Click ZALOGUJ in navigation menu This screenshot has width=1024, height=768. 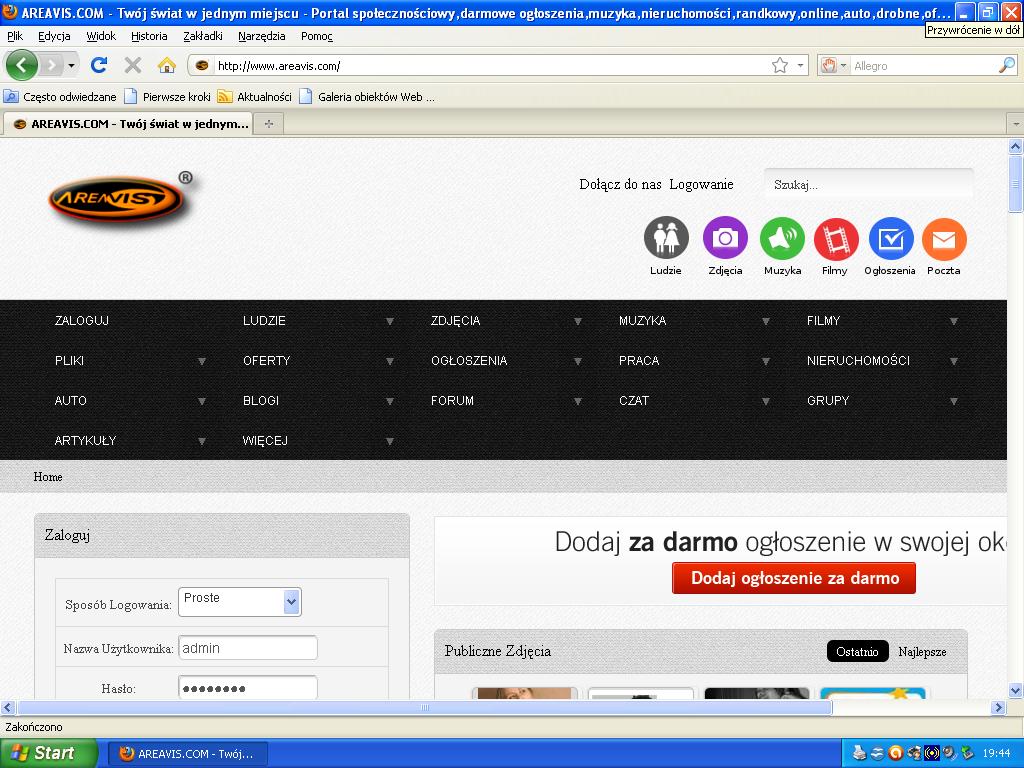point(82,321)
